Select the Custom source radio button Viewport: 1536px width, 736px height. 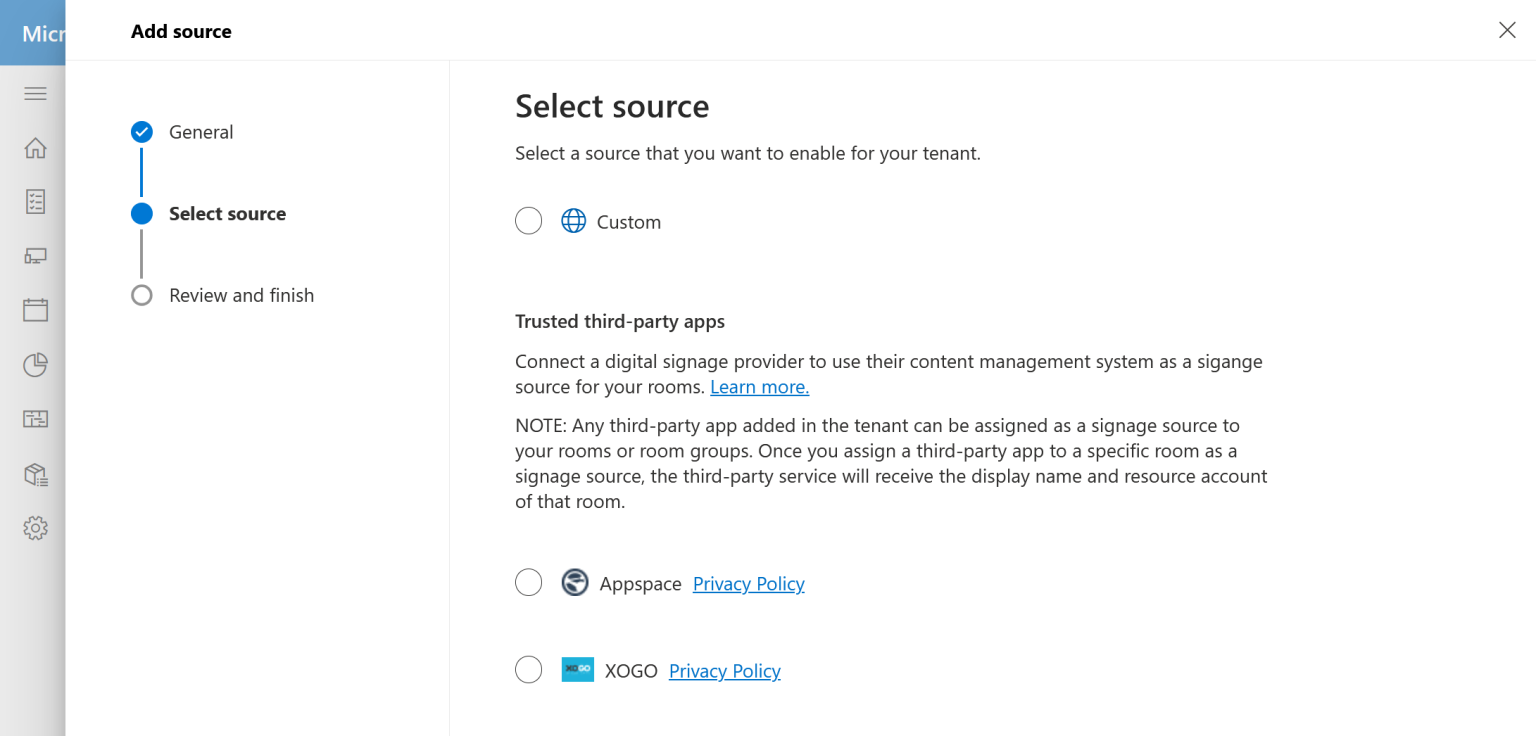point(528,220)
